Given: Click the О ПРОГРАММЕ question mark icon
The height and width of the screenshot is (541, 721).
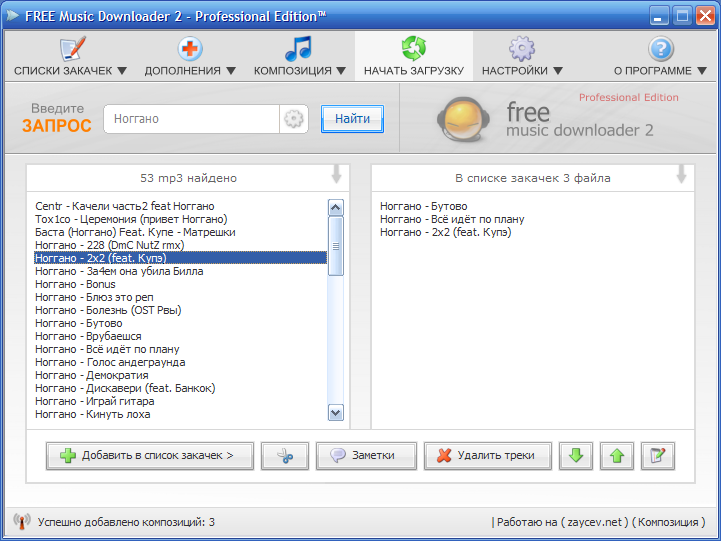Looking at the screenshot, I should tap(661, 49).
